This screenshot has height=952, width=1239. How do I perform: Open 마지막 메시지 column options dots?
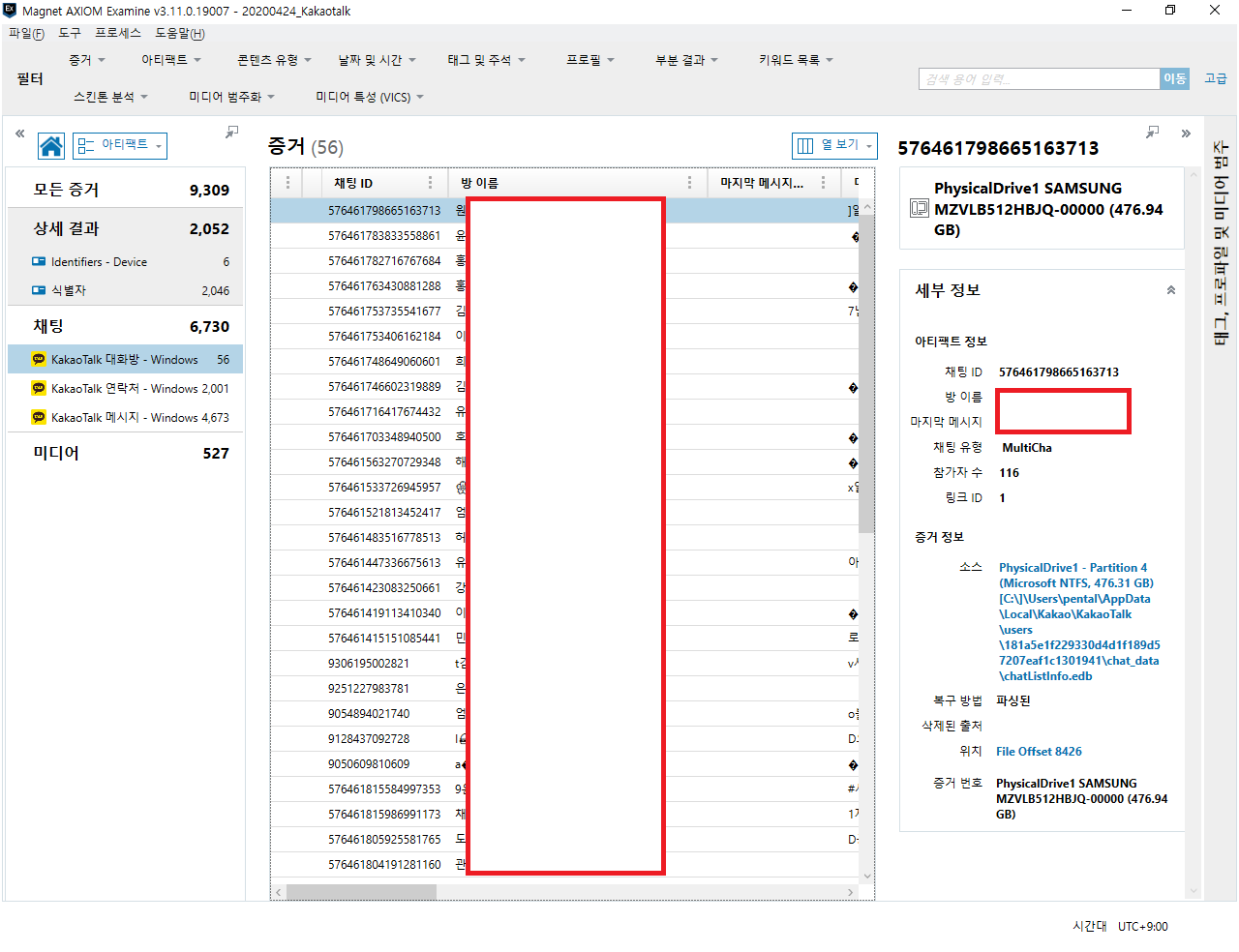click(824, 183)
